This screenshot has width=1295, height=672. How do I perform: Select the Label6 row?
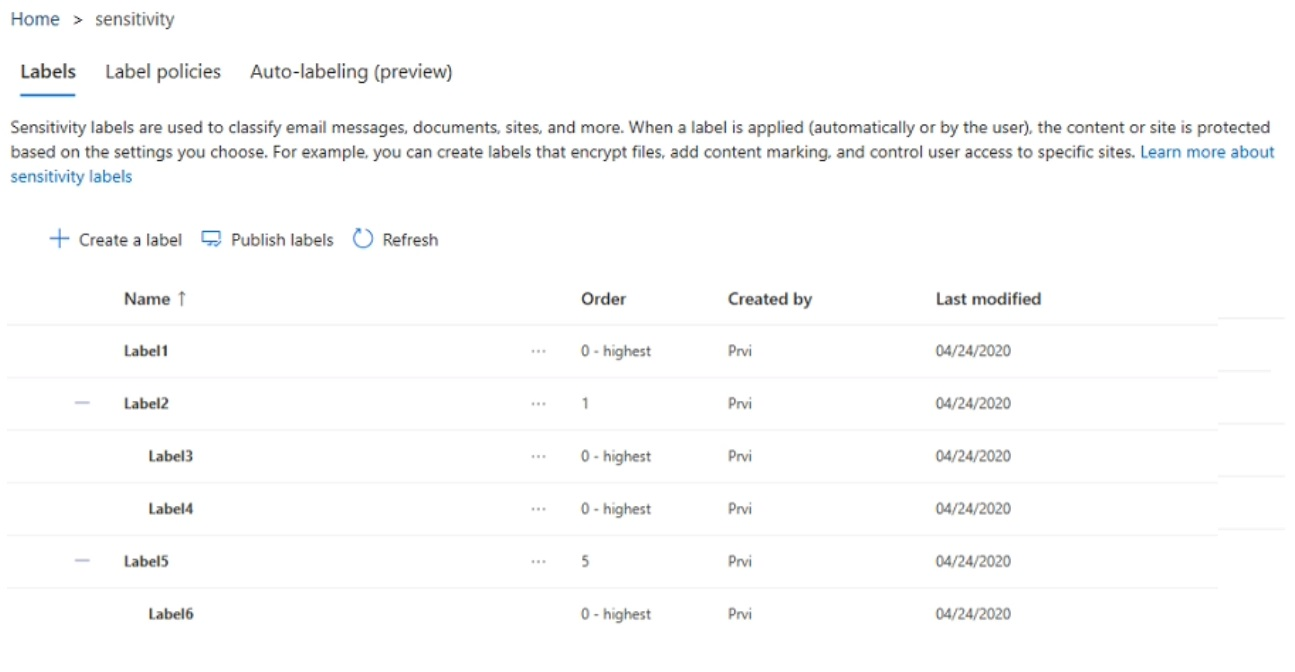(171, 614)
